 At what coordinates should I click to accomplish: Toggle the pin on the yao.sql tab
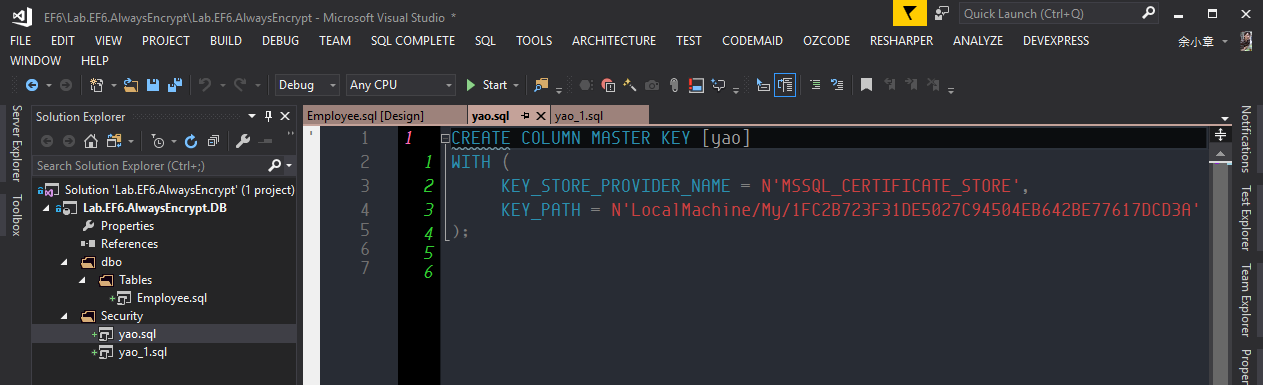524,116
